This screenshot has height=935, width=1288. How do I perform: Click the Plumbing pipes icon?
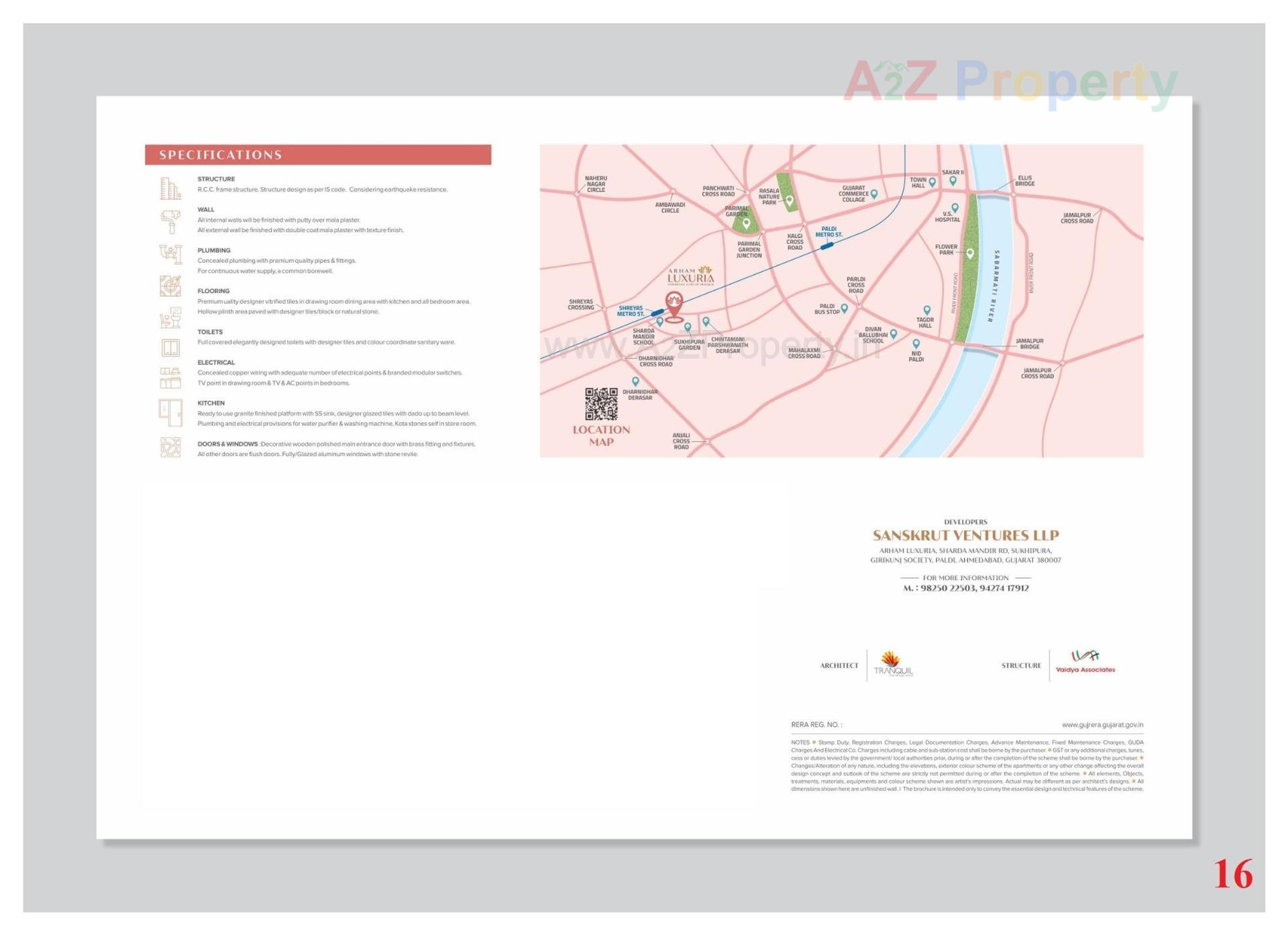tap(170, 254)
